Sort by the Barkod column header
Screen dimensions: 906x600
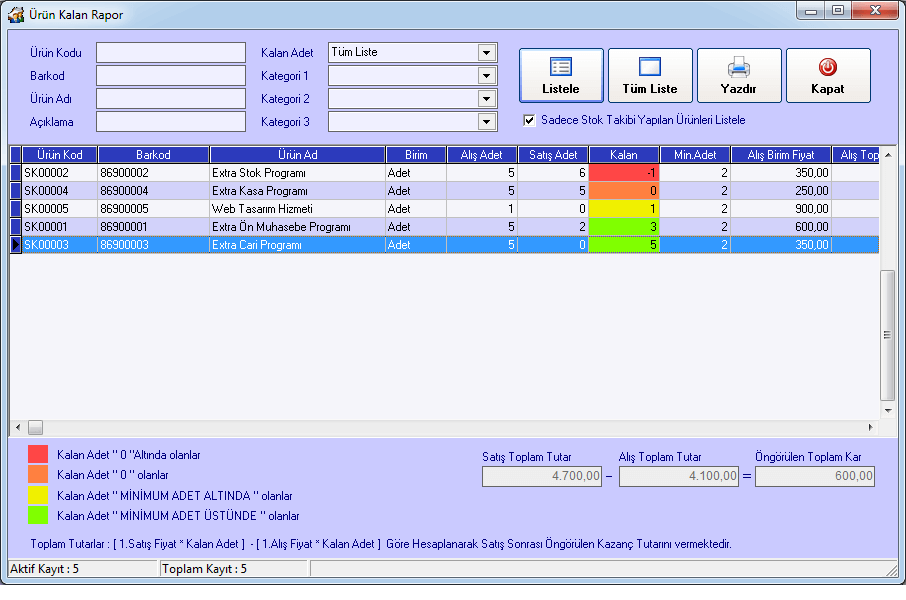[x=153, y=155]
